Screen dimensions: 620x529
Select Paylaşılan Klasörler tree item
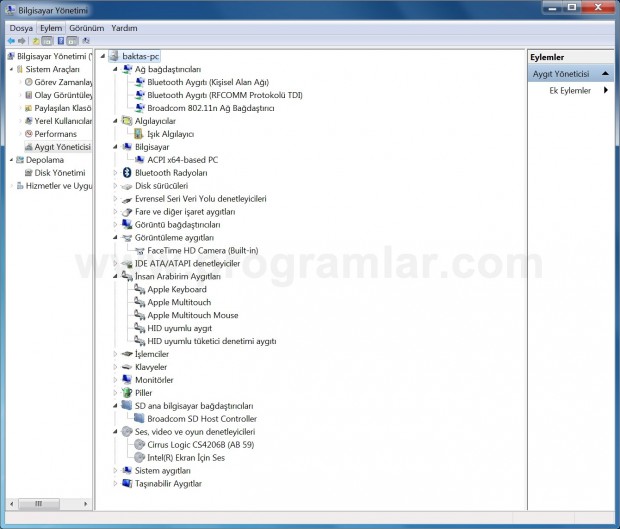[63, 108]
